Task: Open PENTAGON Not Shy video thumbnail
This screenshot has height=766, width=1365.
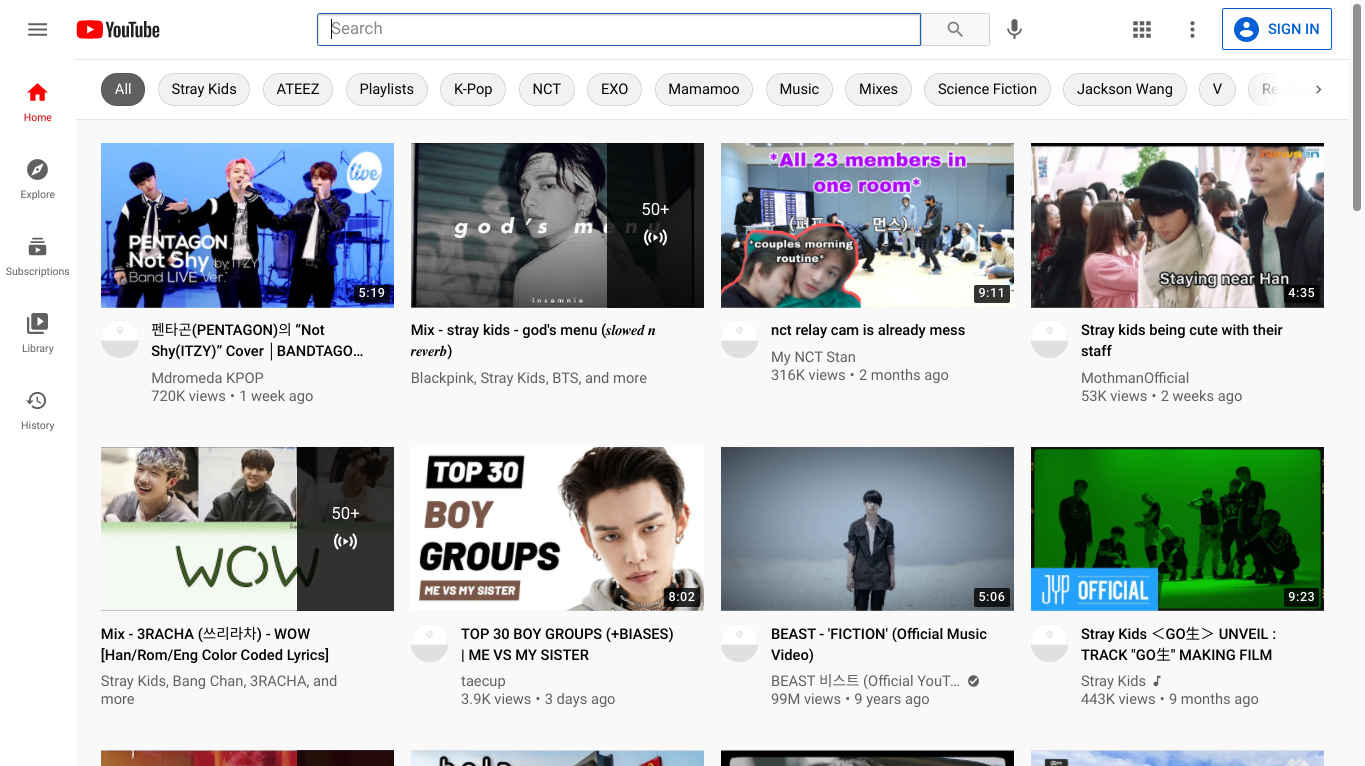Action: 247,225
